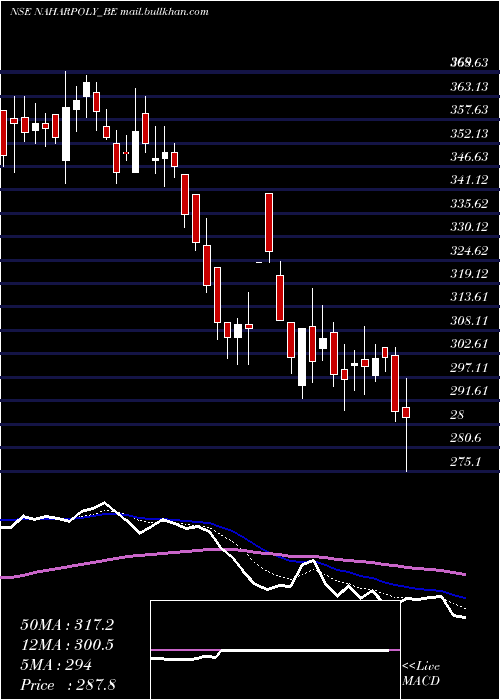Click the 319.12 price axis label
The width and height of the screenshot is (500, 700).
(x=469, y=274)
